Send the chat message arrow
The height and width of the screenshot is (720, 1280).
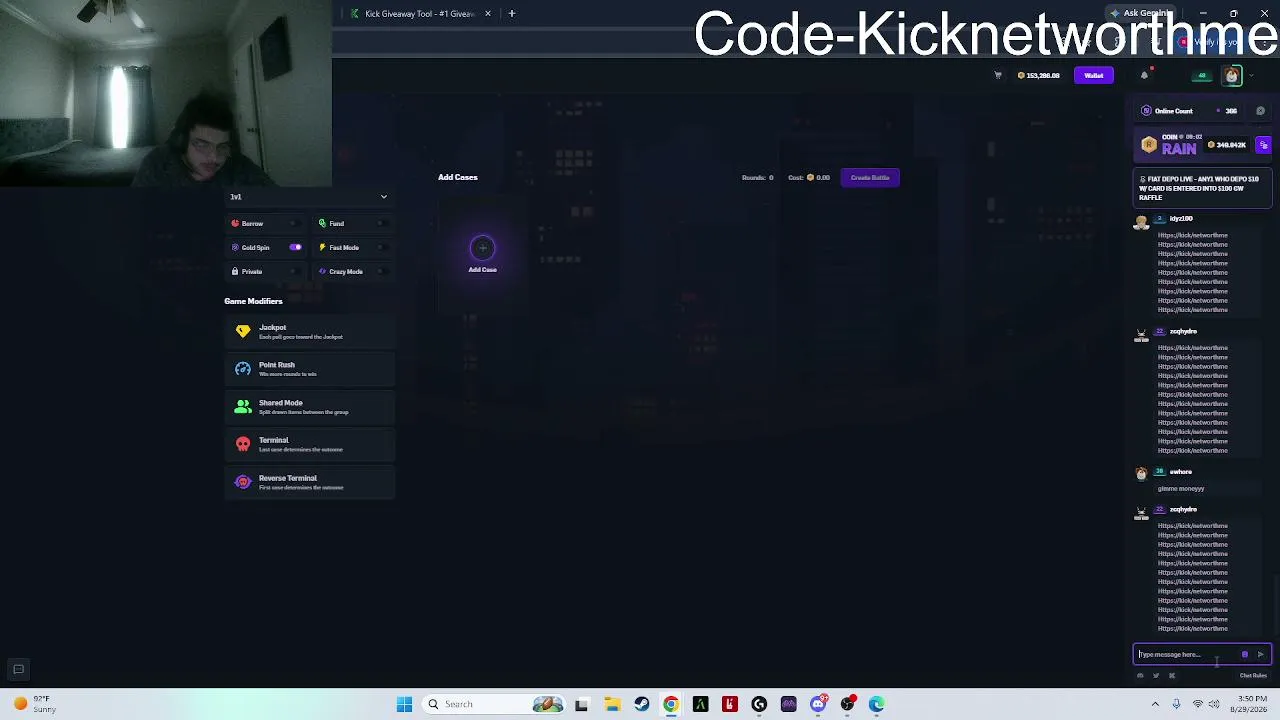[x=1260, y=655]
